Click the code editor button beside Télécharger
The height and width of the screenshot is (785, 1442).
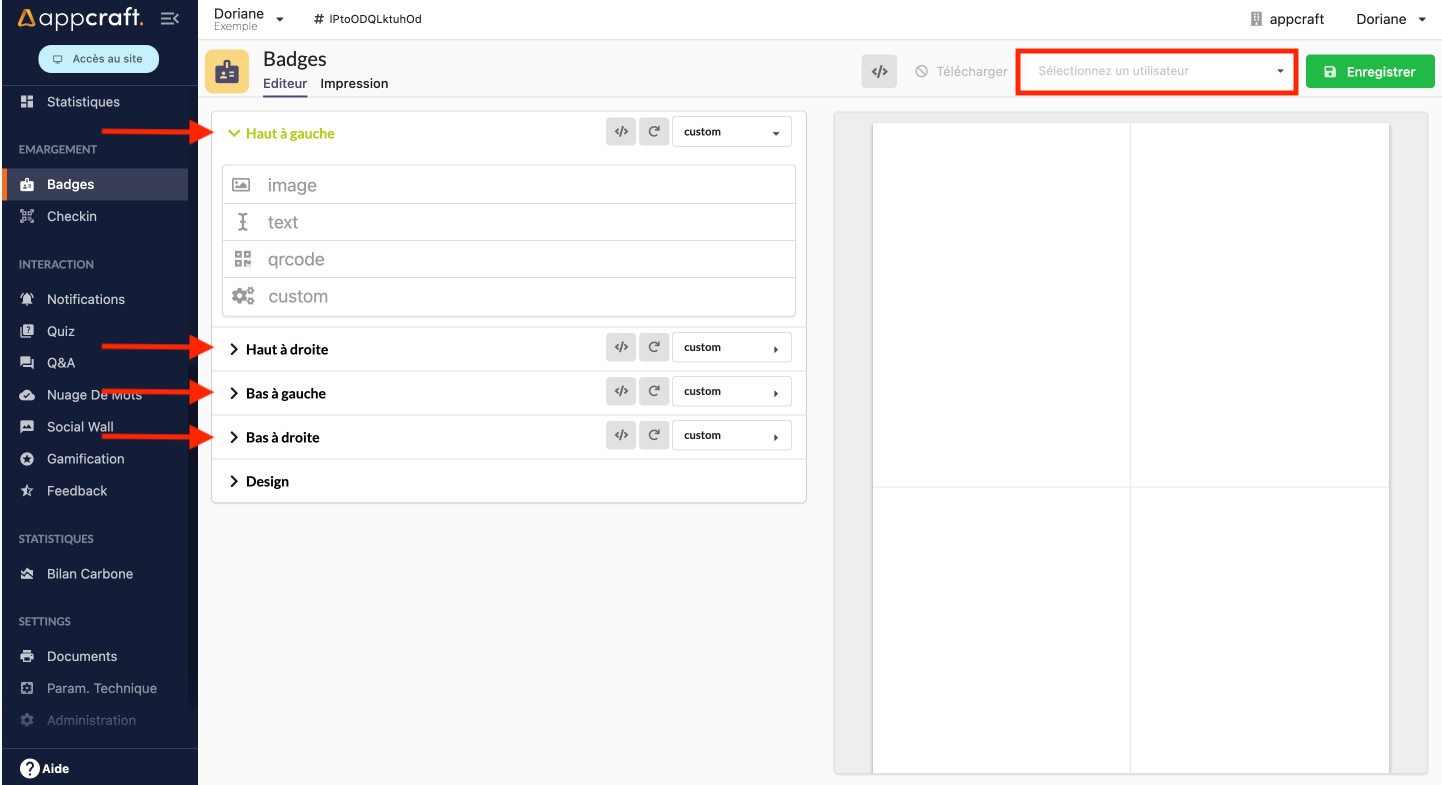[879, 71]
